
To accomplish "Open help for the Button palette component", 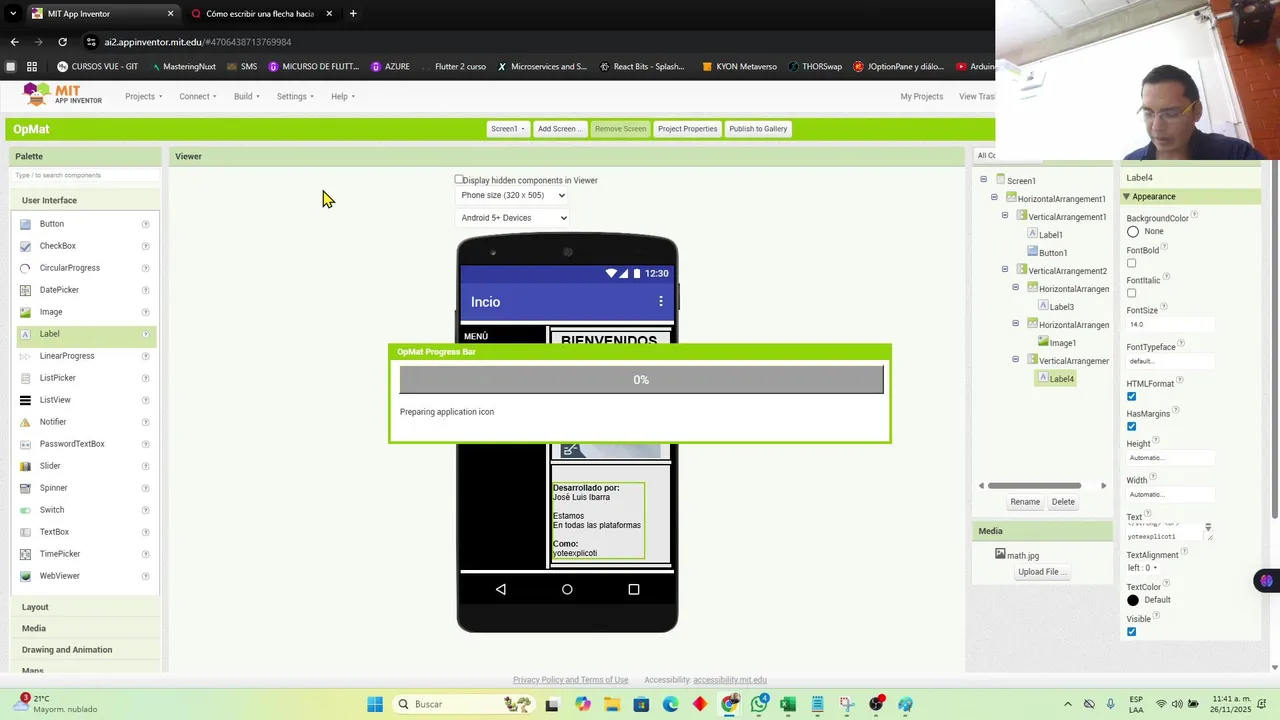I will [x=146, y=224].
